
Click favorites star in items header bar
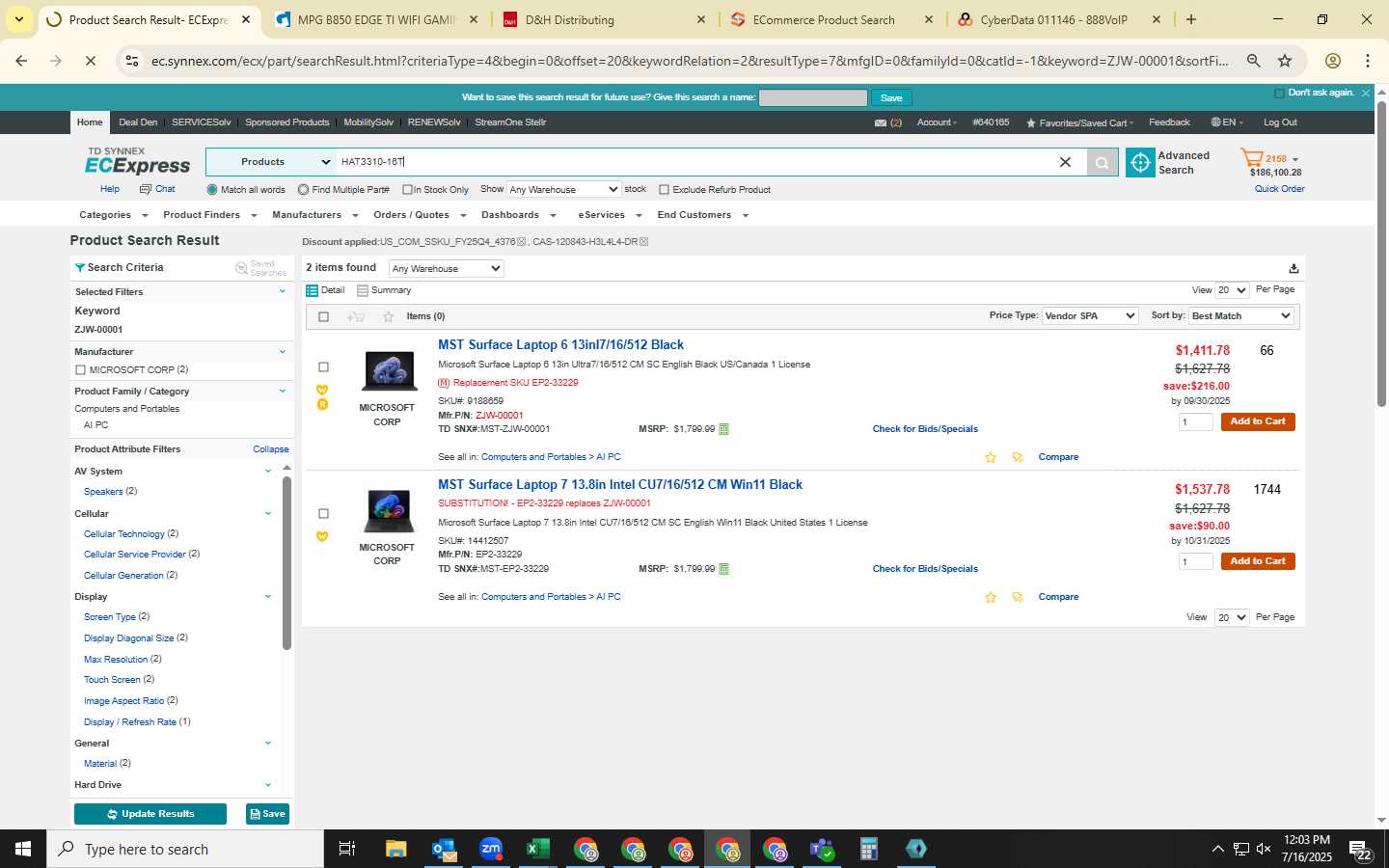[388, 316]
